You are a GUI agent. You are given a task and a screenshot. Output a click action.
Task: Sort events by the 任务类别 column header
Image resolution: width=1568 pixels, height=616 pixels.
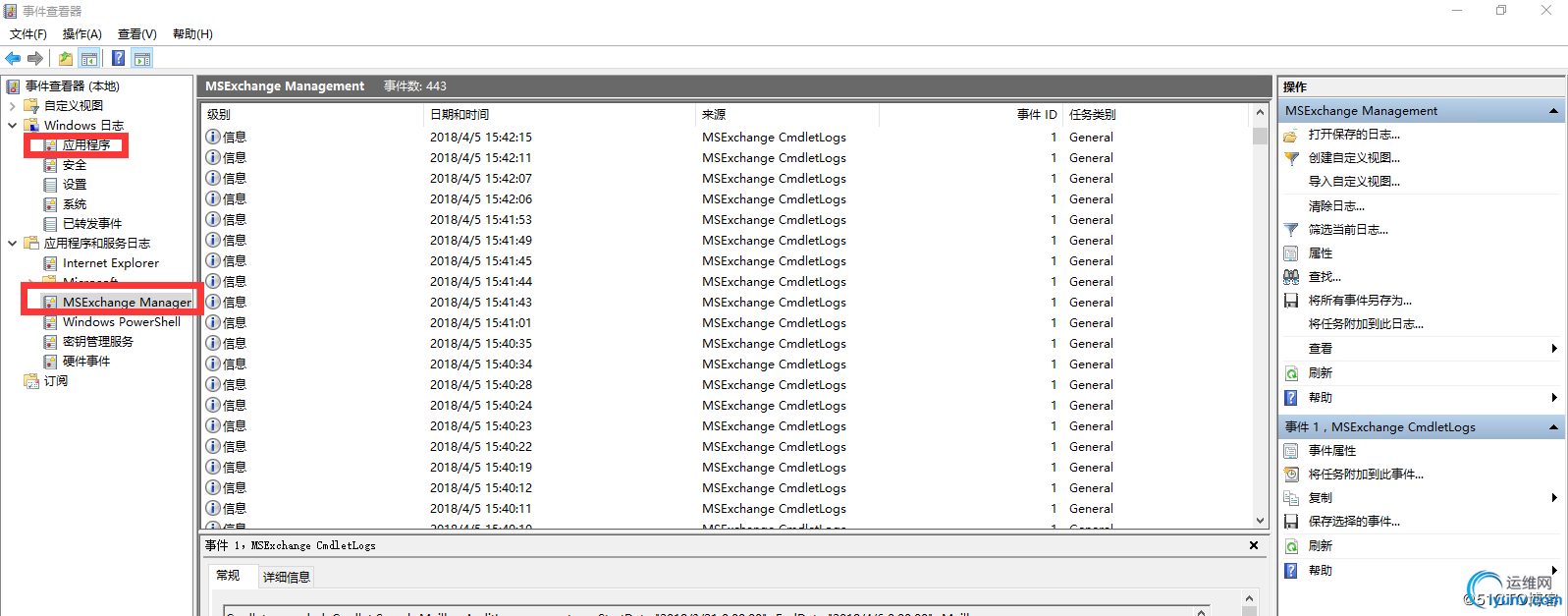point(1157,115)
